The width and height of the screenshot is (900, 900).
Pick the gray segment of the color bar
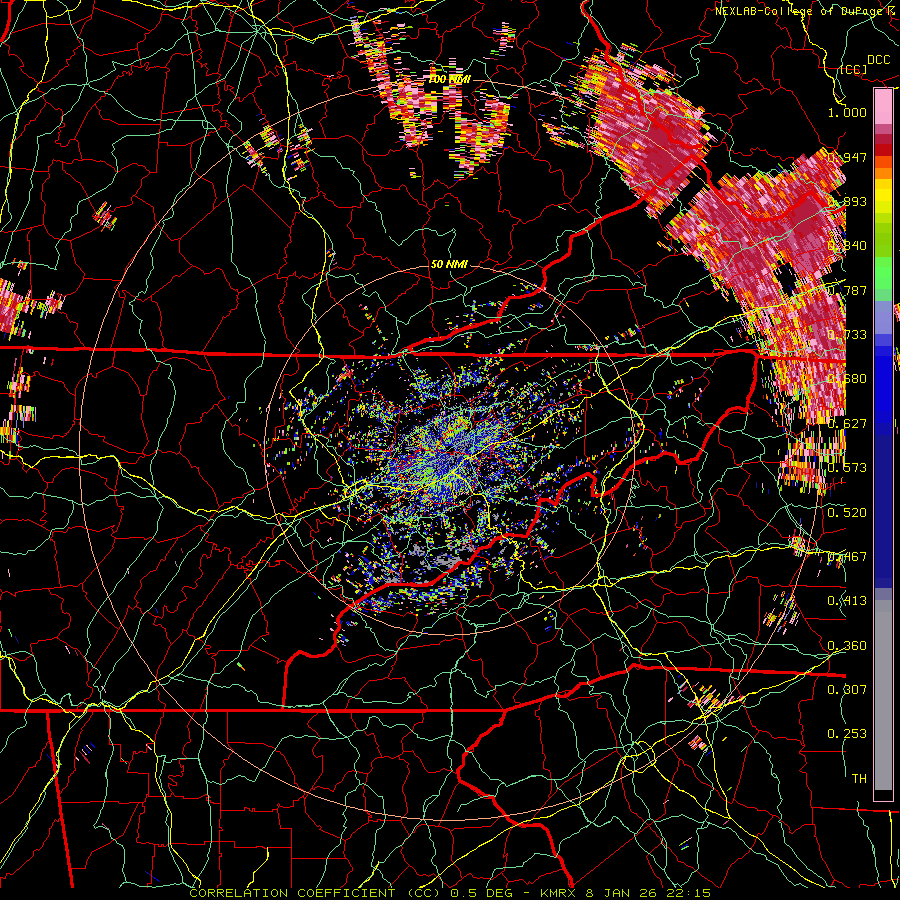point(883,695)
